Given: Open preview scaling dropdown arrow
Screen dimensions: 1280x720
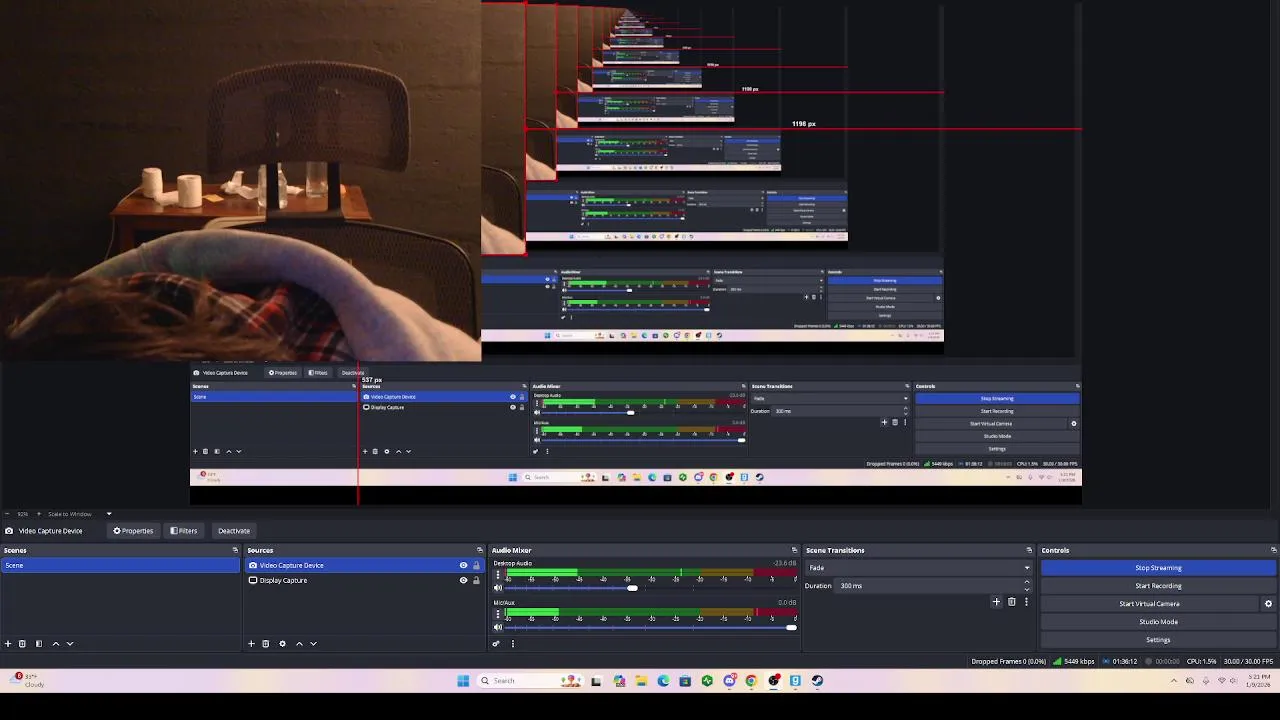Looking at the screenshot, I should coord(109,514).
